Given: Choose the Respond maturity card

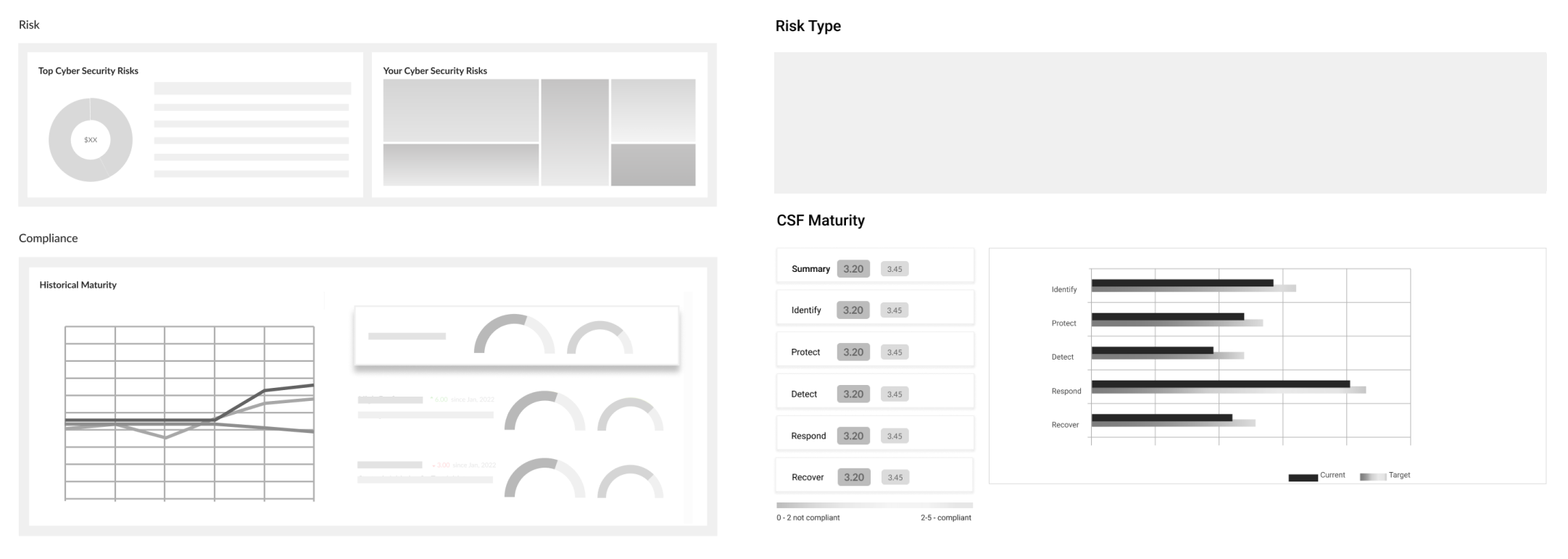Looking at the screenshot, I should 875,433.
